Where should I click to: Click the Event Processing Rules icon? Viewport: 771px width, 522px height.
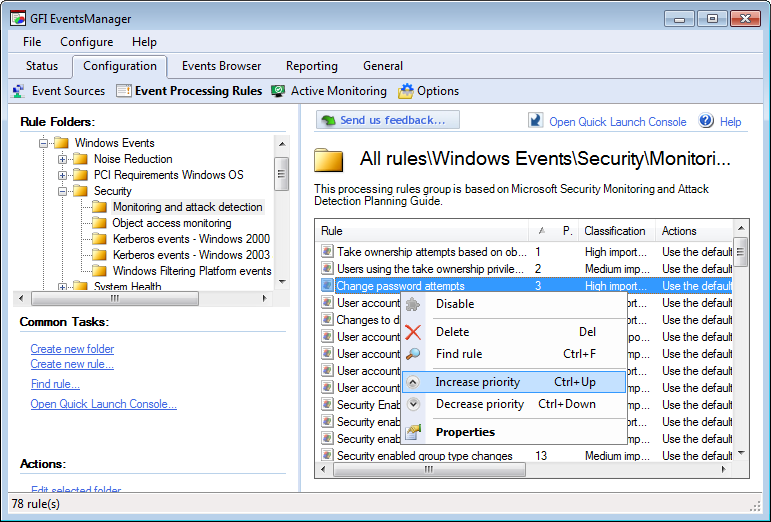123,91
